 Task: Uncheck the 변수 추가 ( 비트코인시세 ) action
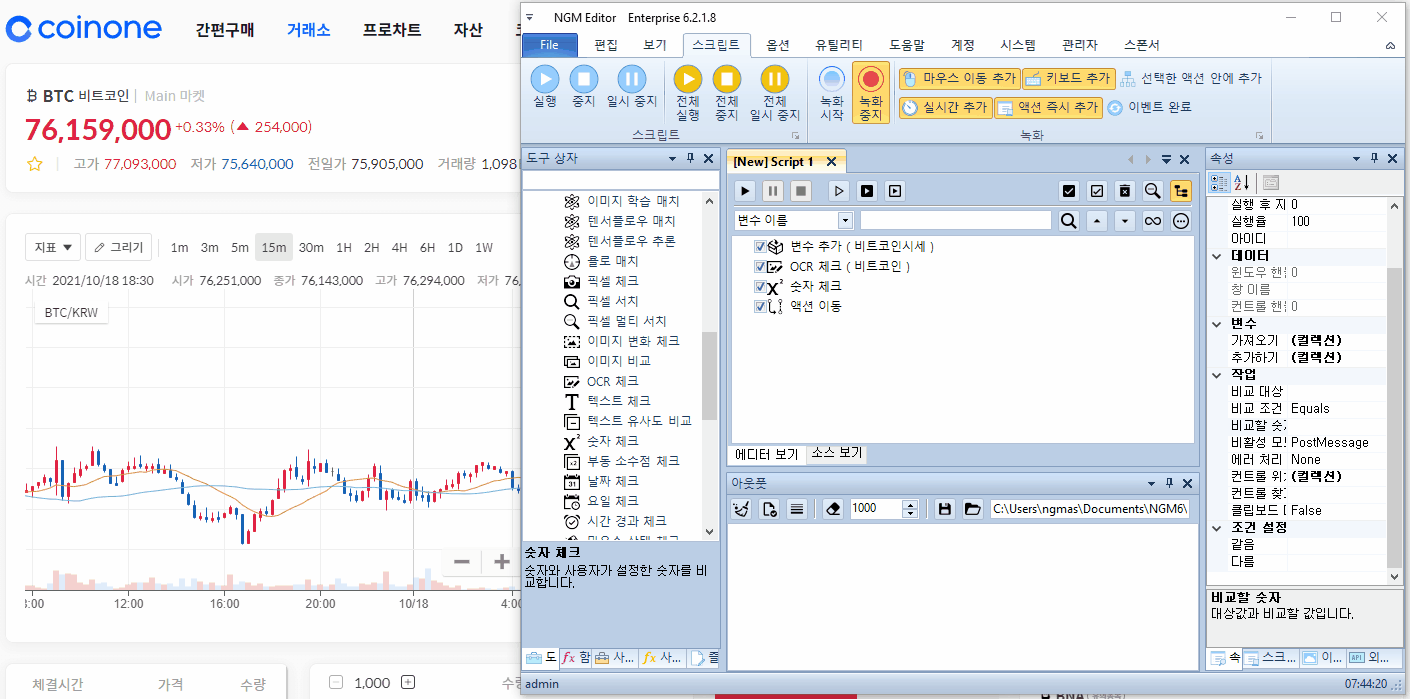(x=761, y=246)
